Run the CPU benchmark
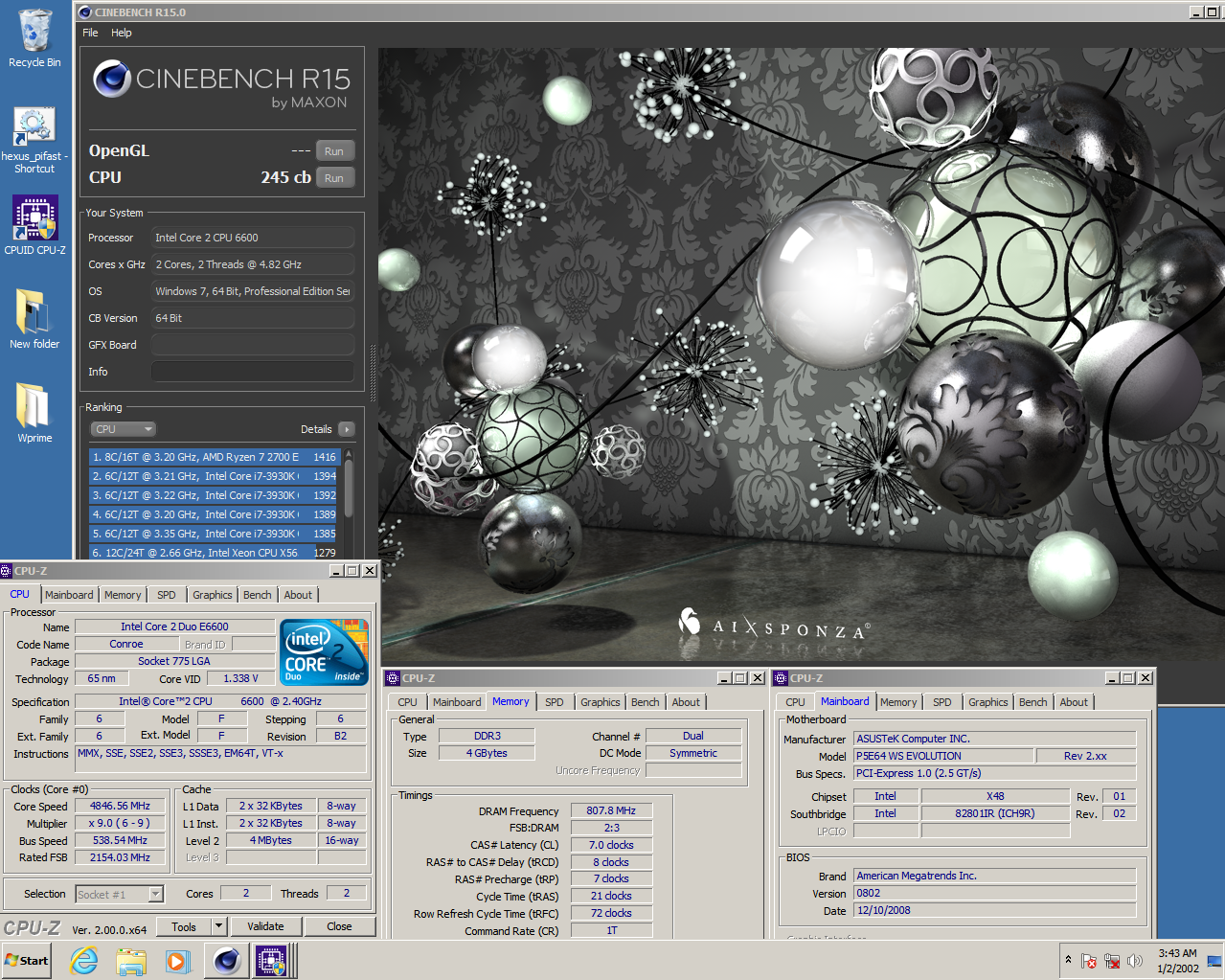1225x980 pixels. [x=334, y=178]
